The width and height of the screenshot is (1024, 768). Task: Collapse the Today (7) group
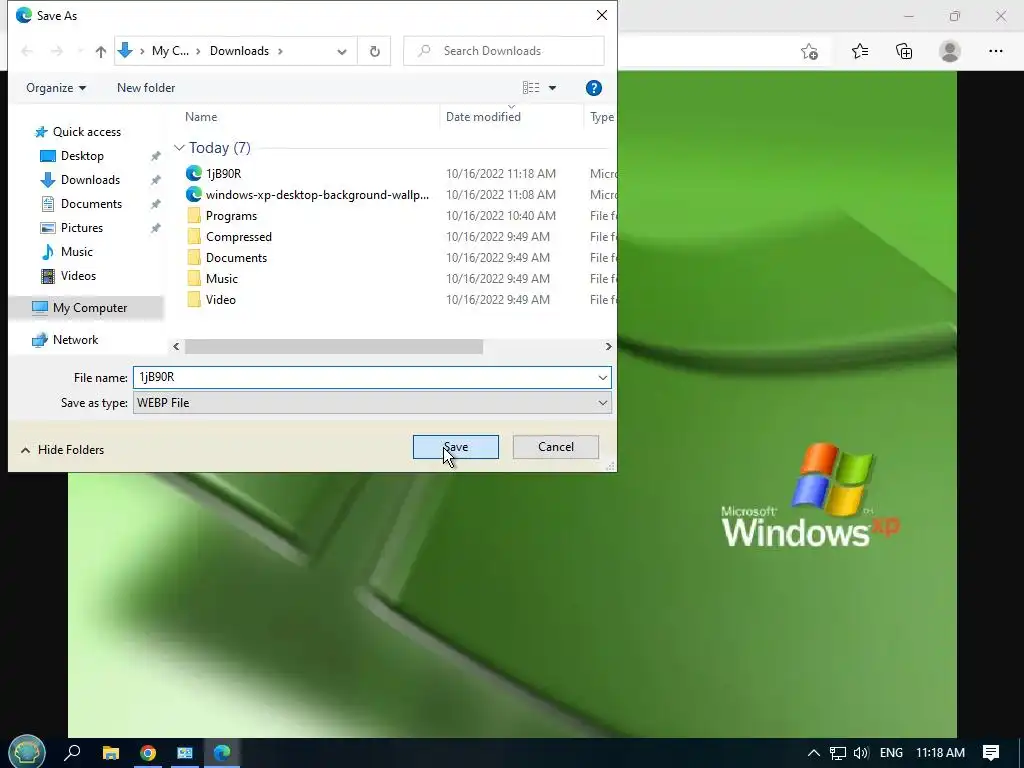(179, 148)
